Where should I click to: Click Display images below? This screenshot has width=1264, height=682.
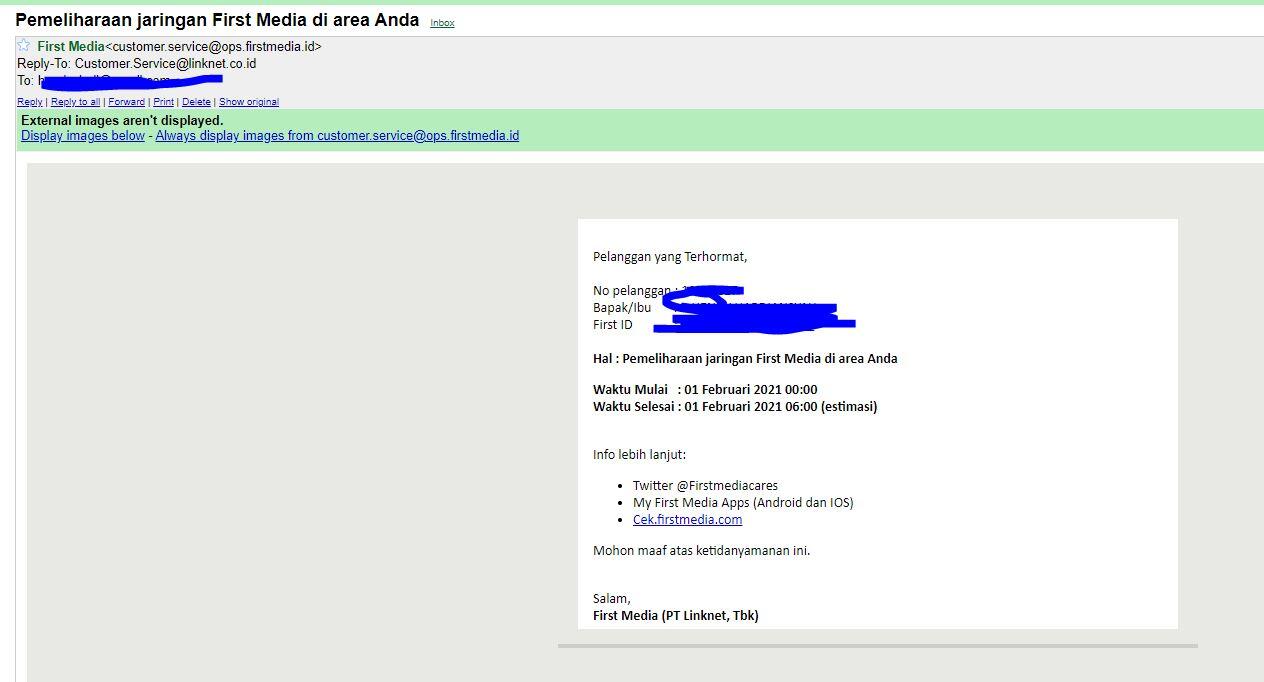click(x=83, y=136)
